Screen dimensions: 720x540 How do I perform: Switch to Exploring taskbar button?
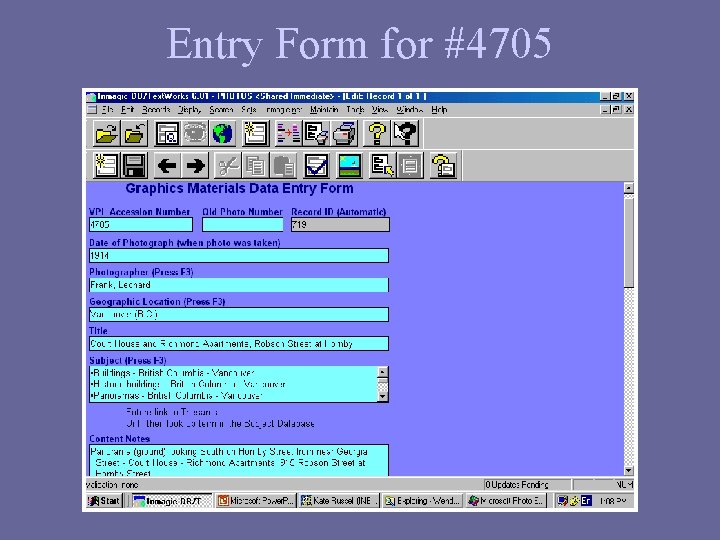pyautogui.click(x=422, y=501)
